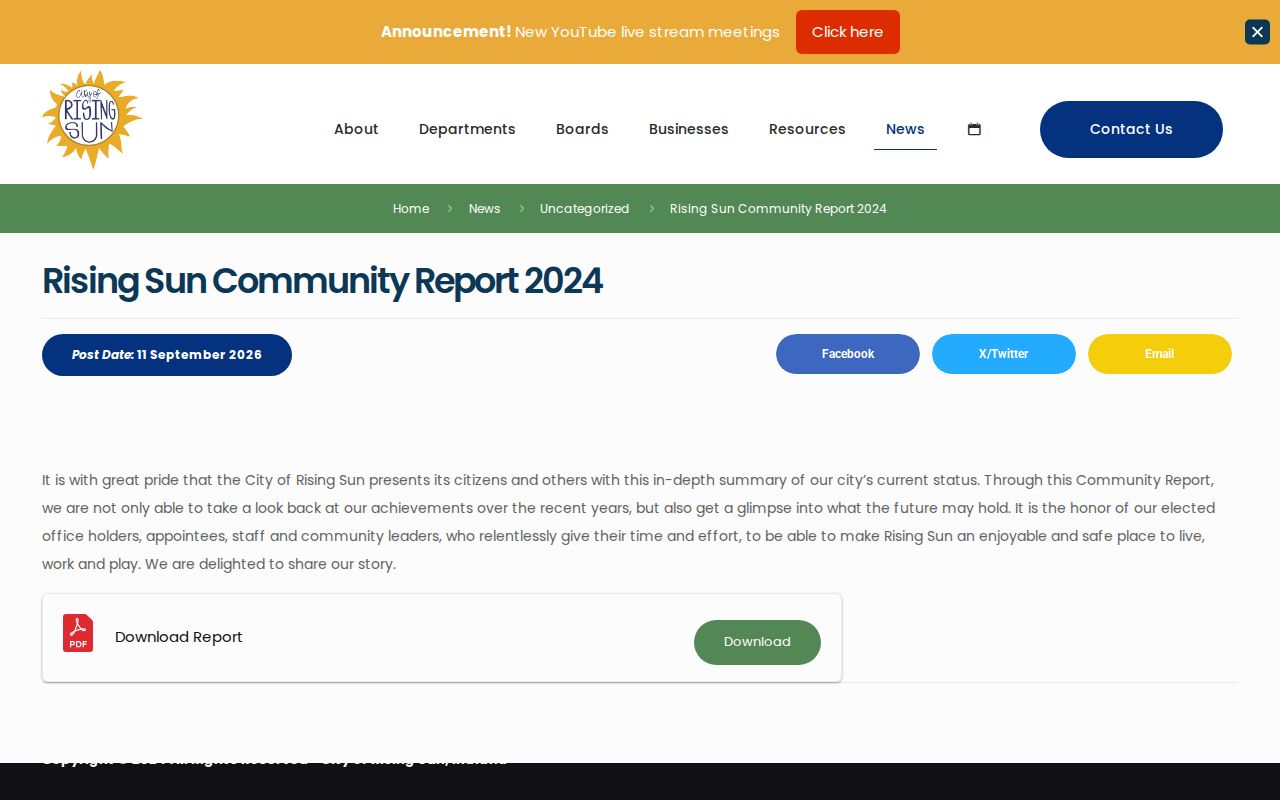Click the green Download button

757,642
